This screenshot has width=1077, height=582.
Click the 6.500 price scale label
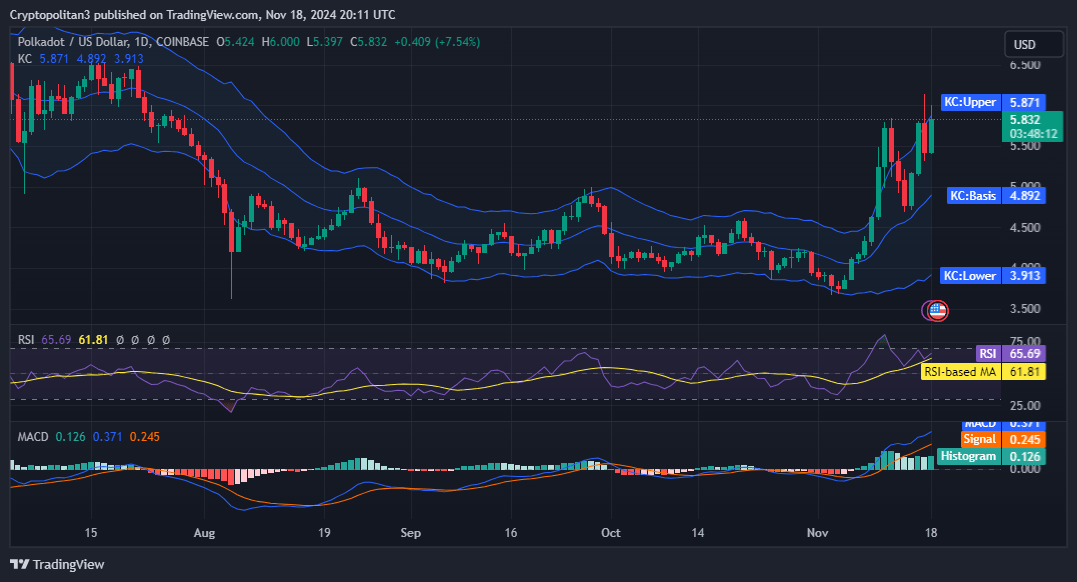coord(1025,65)
